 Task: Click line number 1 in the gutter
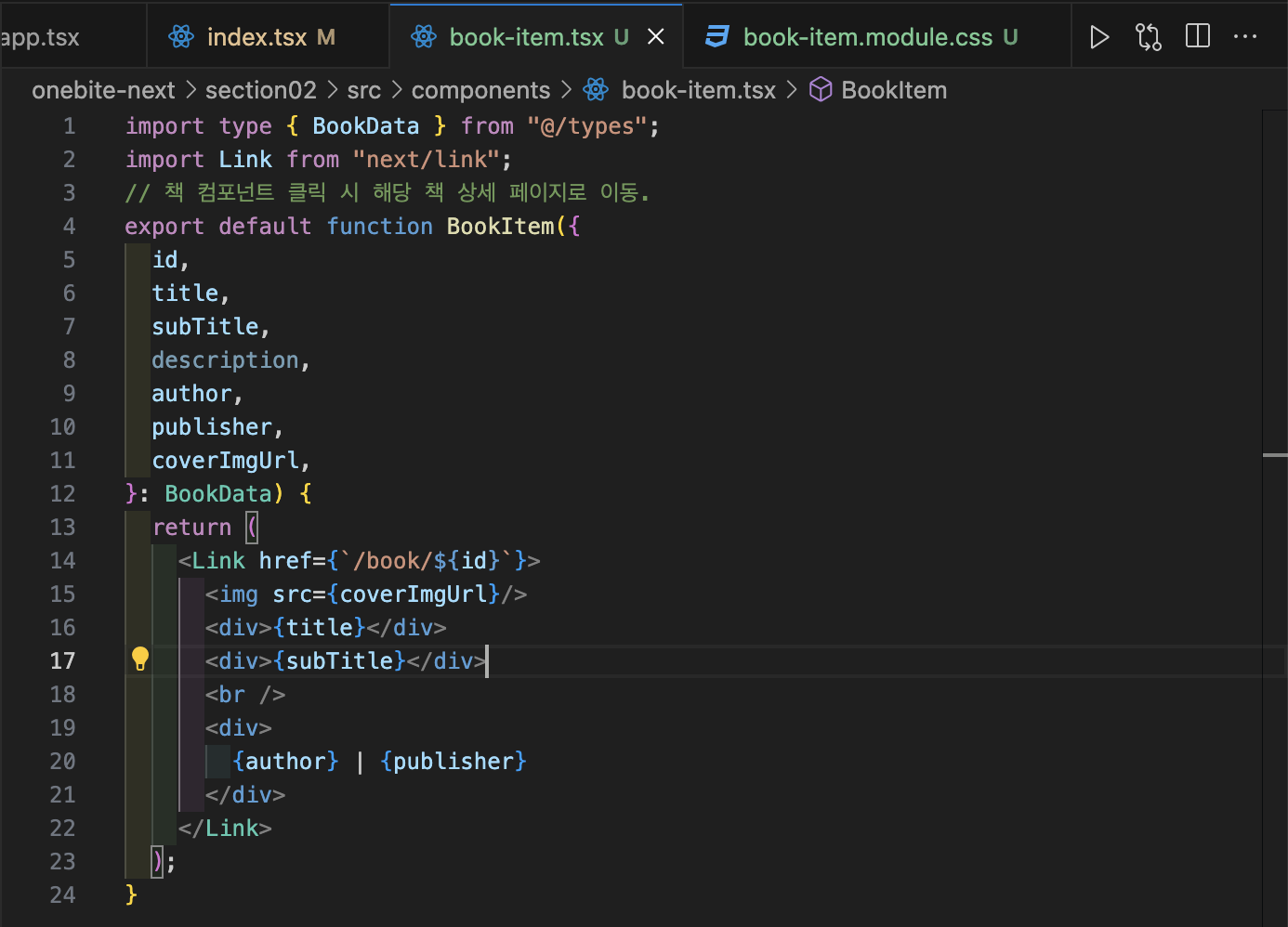(70, 126)
